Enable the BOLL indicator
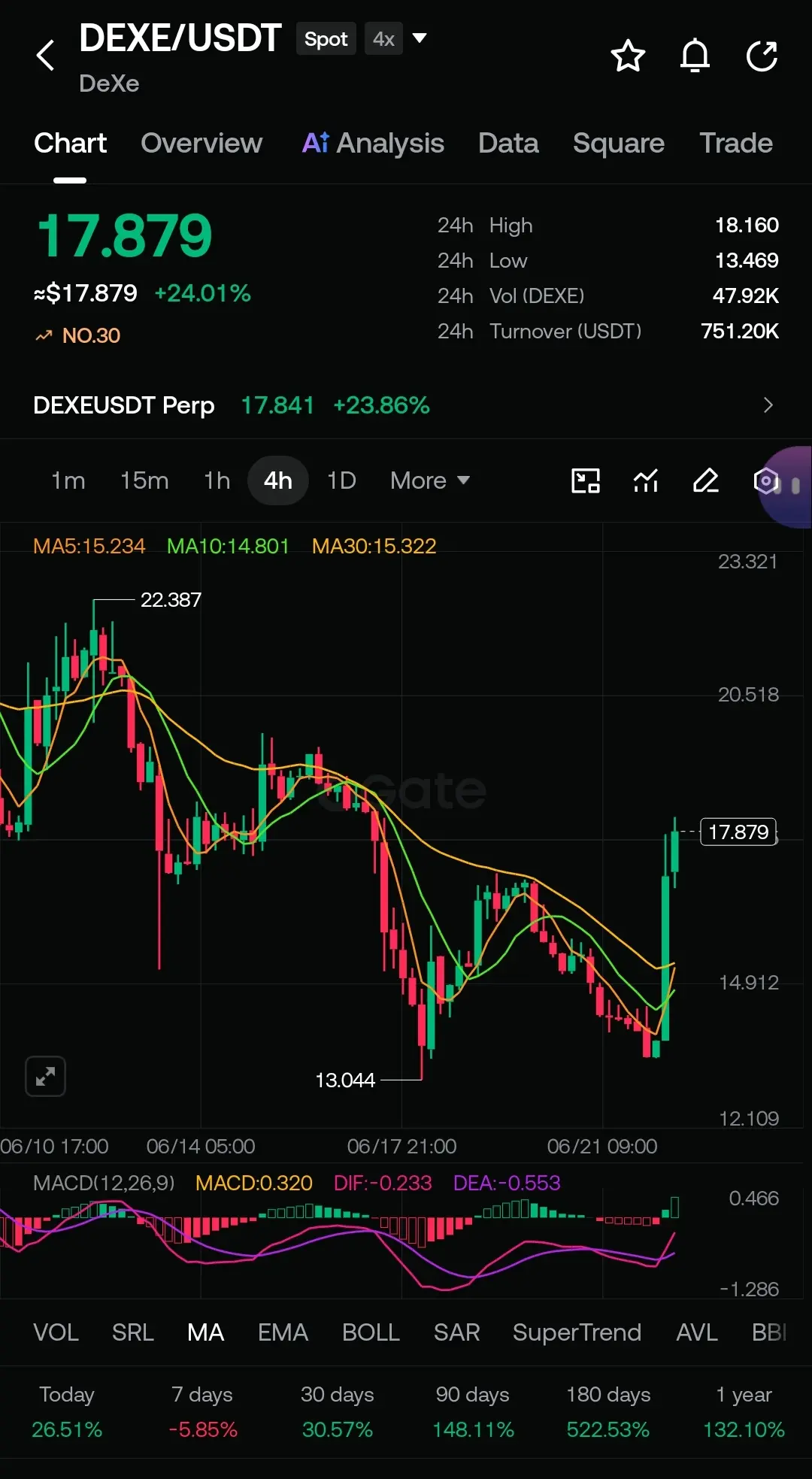Screen dimensions: 812x1479 (x=371, y=1332)
